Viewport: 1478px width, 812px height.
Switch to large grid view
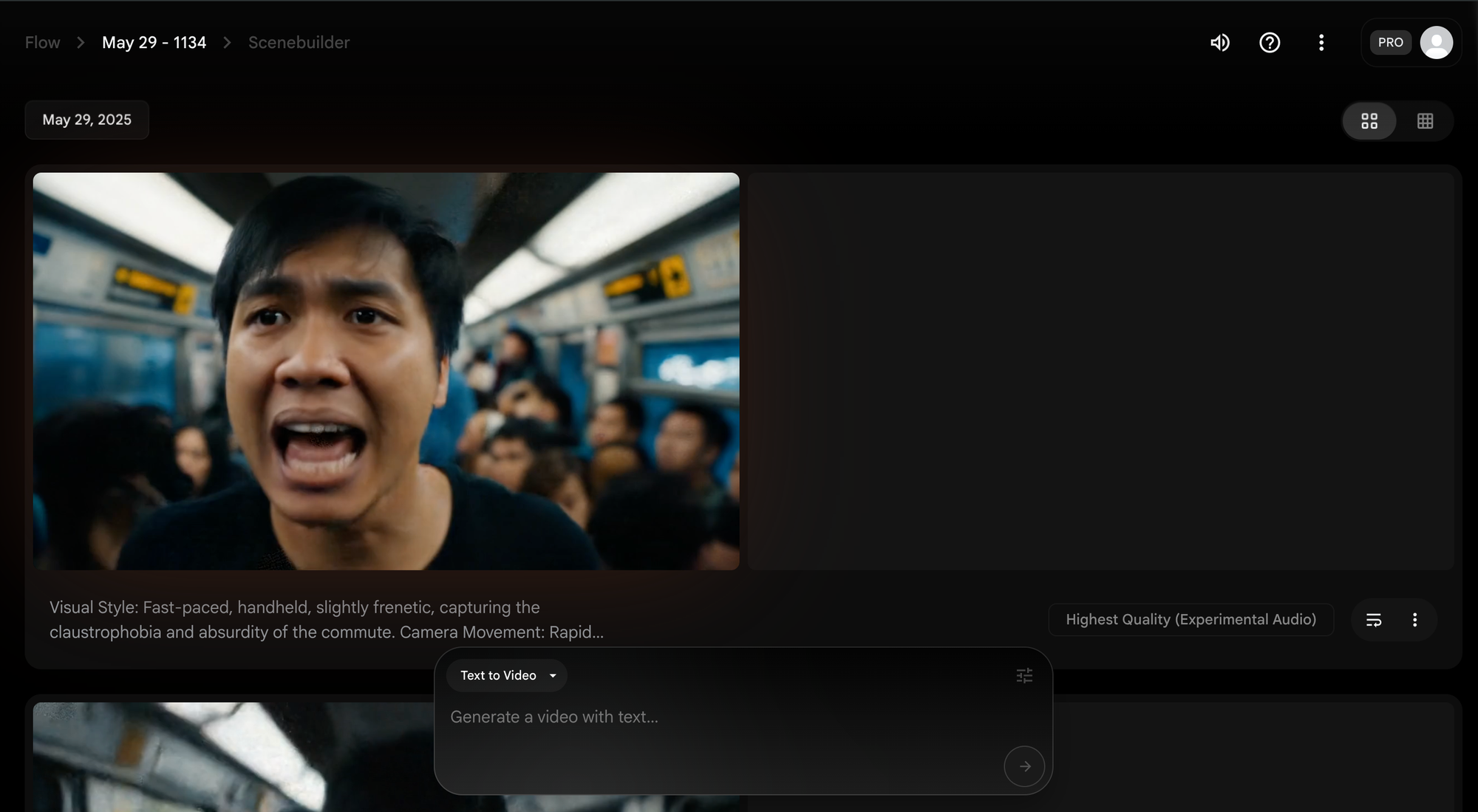[x=1369, y=121]
